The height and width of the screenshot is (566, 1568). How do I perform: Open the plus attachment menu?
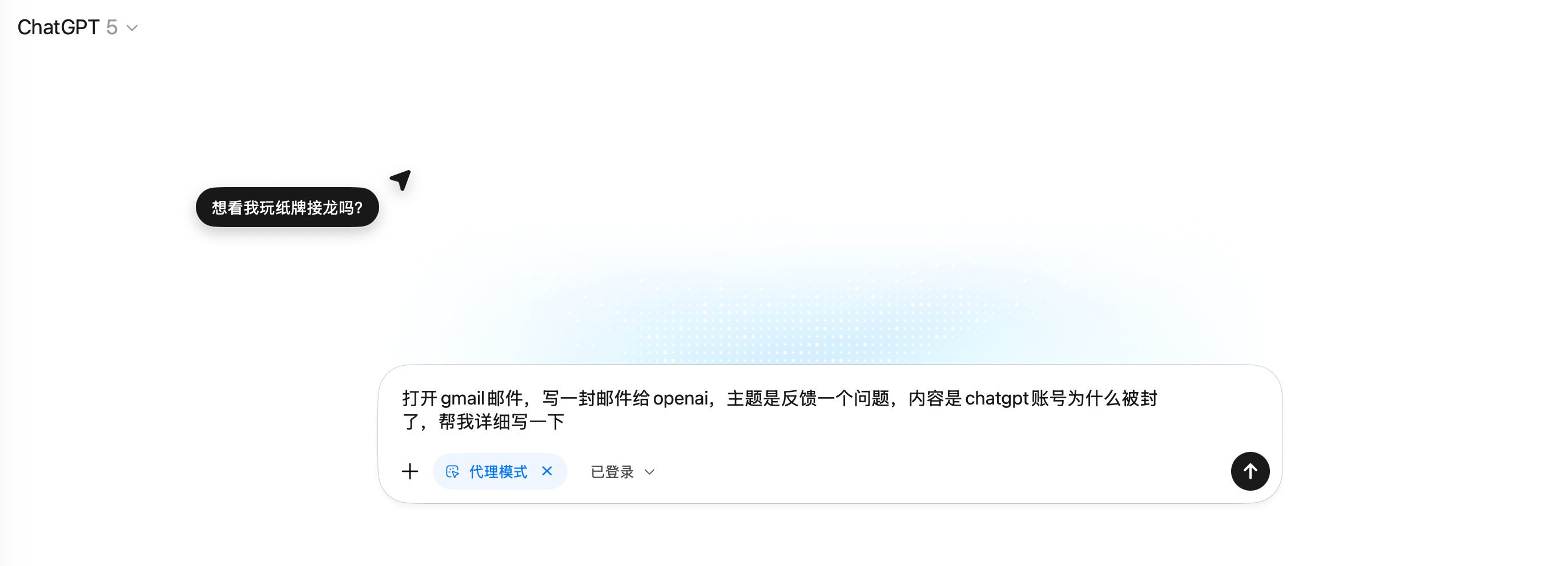[x=410, y=471]
